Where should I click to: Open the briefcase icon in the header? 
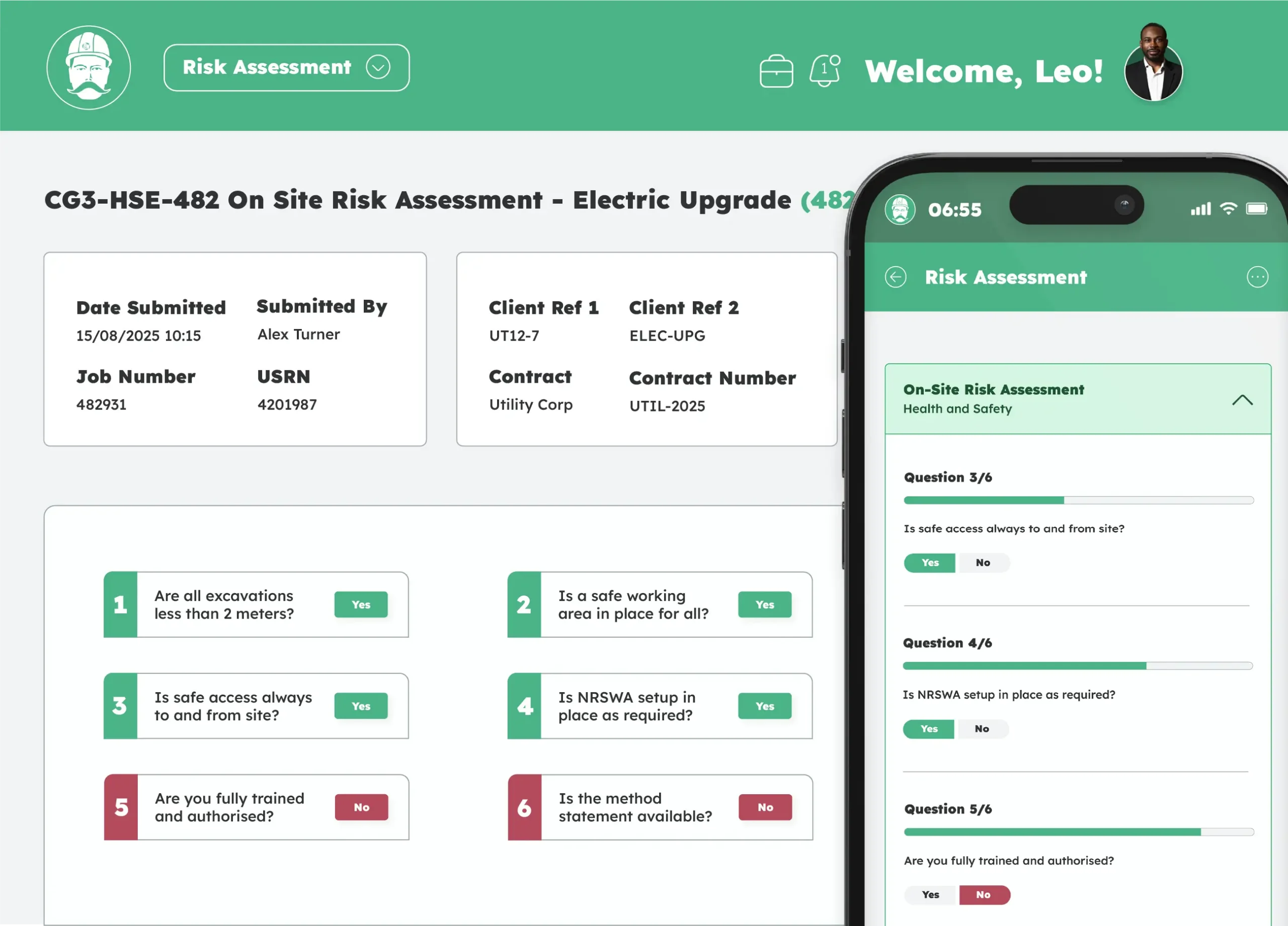point(776,71)
